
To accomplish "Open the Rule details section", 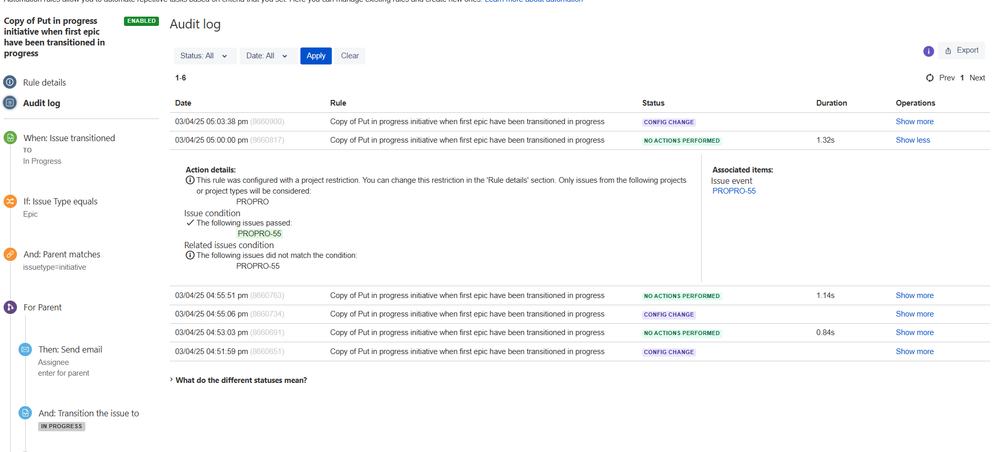I will 45,83.
